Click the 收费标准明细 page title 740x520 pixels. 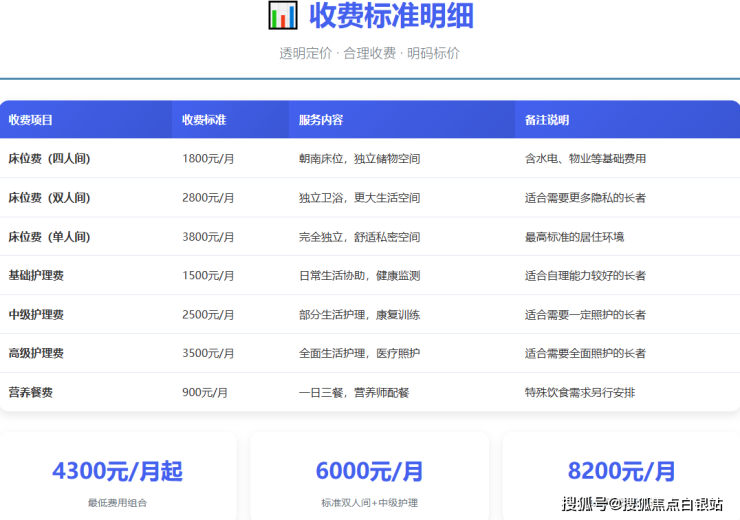(x=391, y=16)
